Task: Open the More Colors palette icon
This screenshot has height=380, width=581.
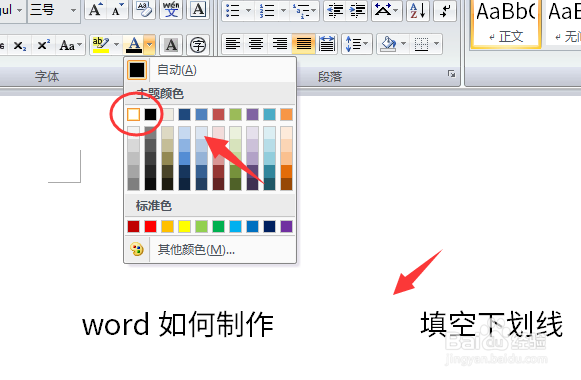Action: [x=137, y=250]
